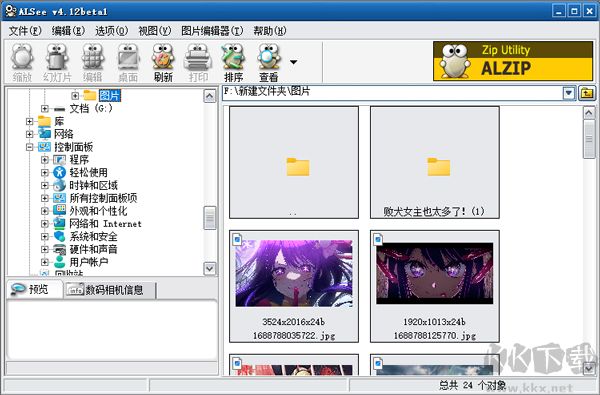Start the 幻灯片 slideshow tool

pyautogui.click(x=57, y=63)
